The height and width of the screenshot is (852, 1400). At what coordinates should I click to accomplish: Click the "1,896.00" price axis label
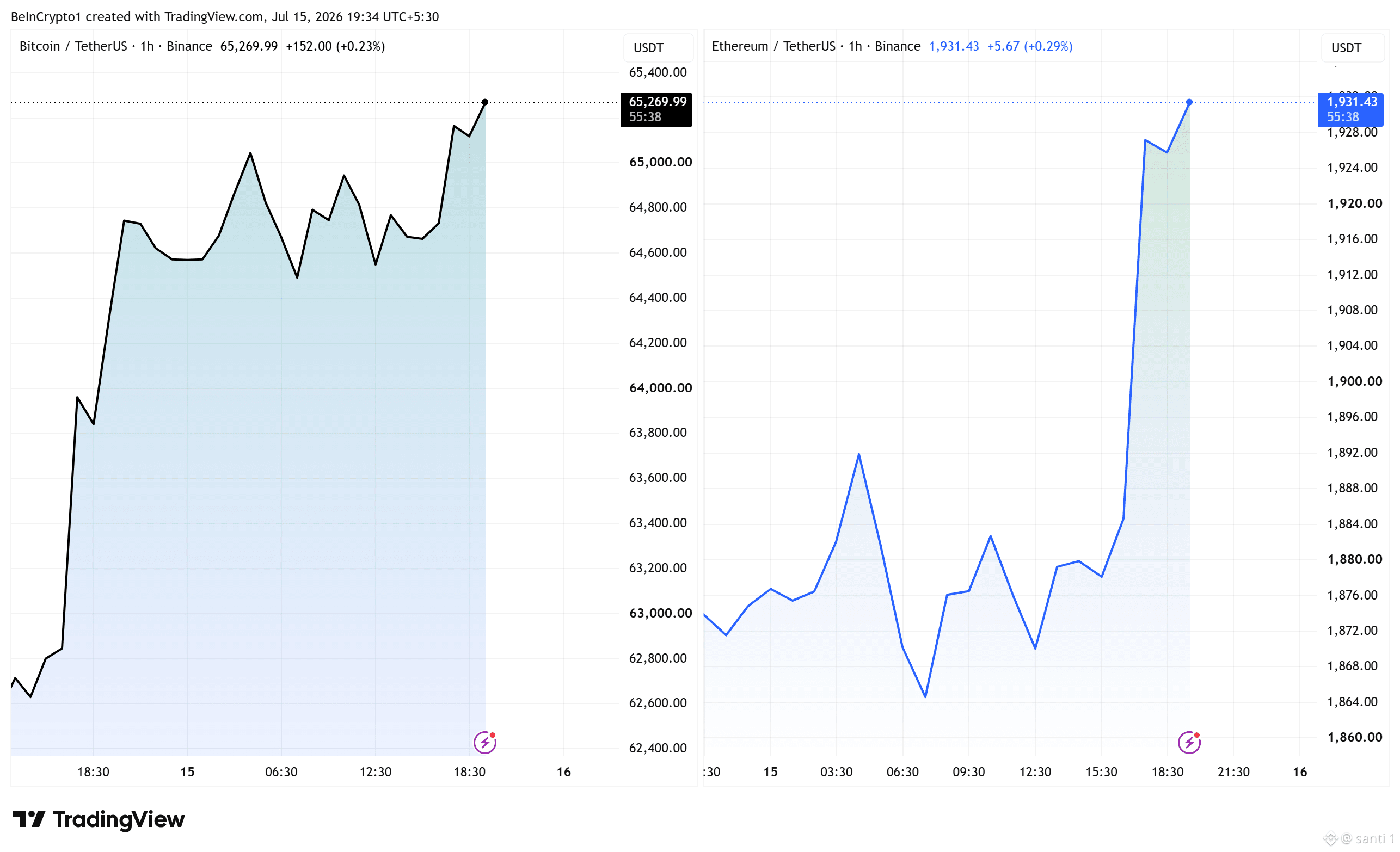[x=1352, y=417]
